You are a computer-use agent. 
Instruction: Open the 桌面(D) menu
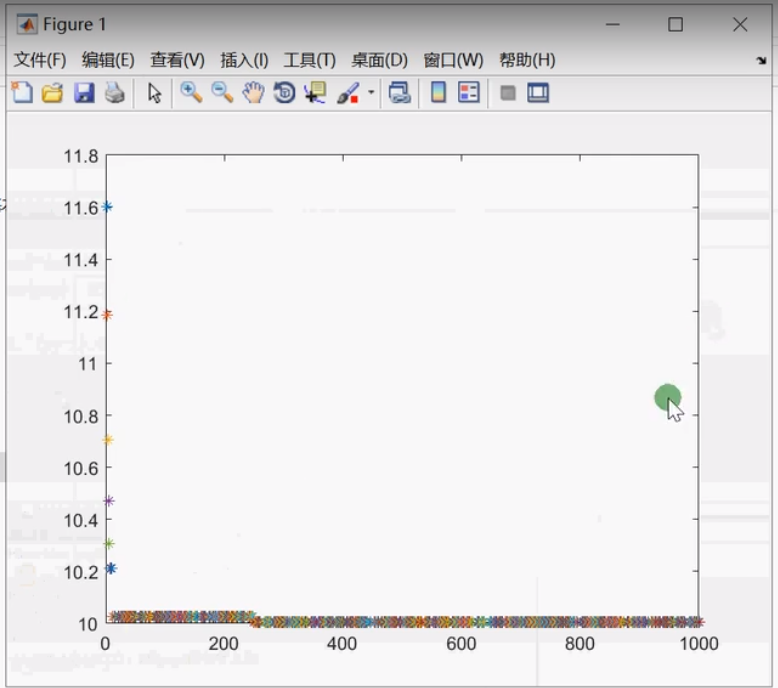(x=380, y=60)
